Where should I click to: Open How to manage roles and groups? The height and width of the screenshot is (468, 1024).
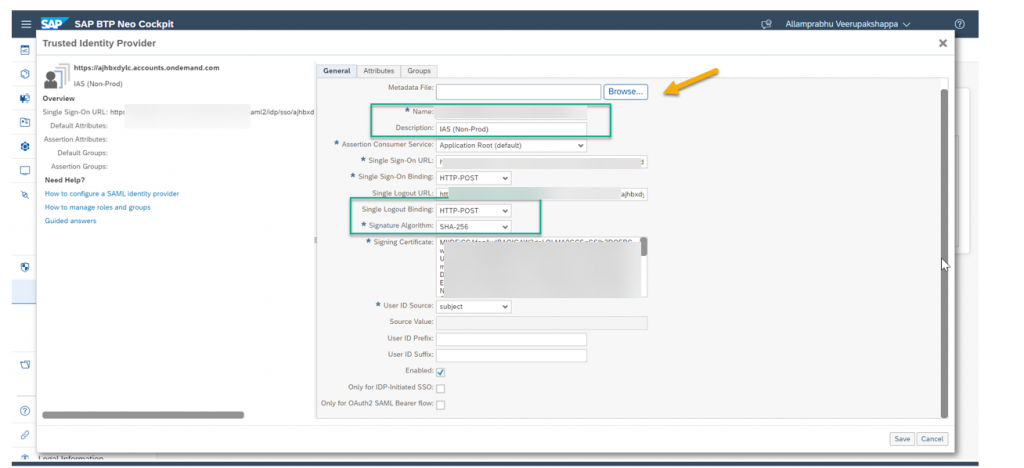97,207
